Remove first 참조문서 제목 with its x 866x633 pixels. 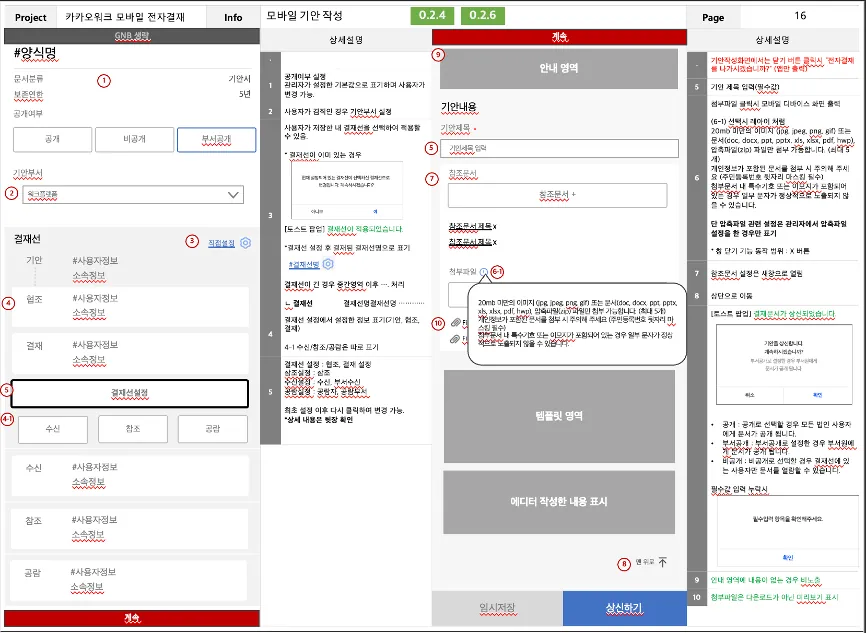(495, 226)
